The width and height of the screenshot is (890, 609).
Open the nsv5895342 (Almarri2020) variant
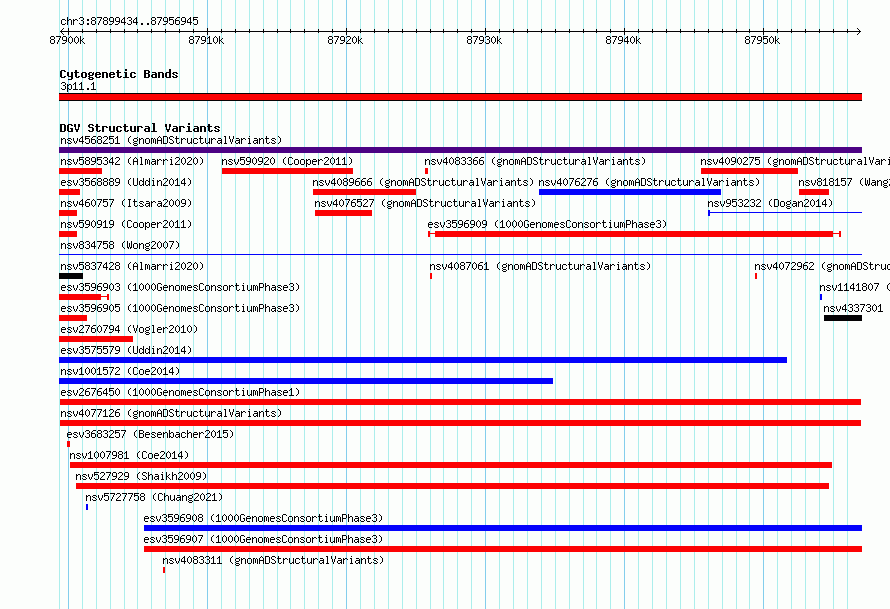pyautogui.click(x=132, y=161)
